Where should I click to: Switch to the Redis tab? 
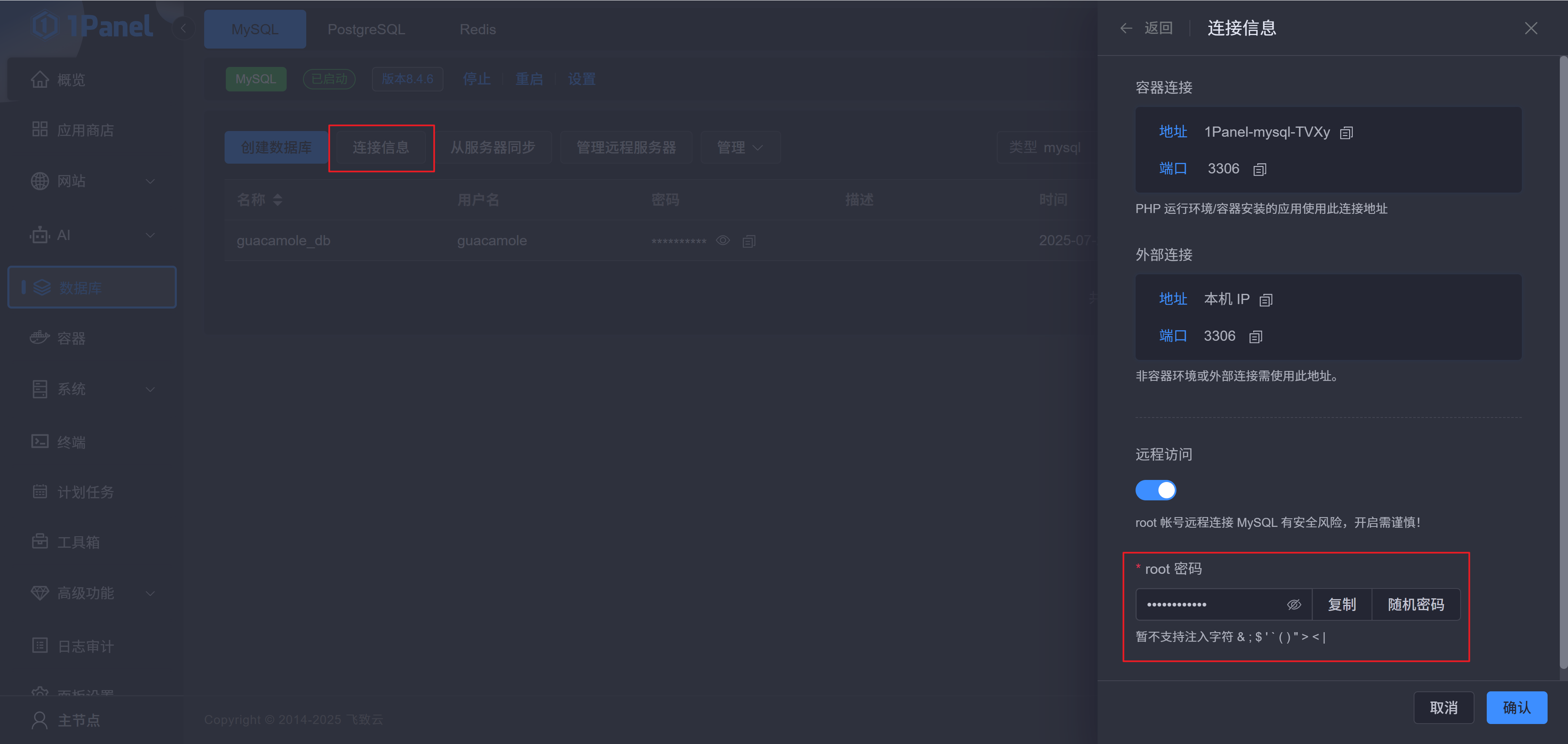[477, 29]
